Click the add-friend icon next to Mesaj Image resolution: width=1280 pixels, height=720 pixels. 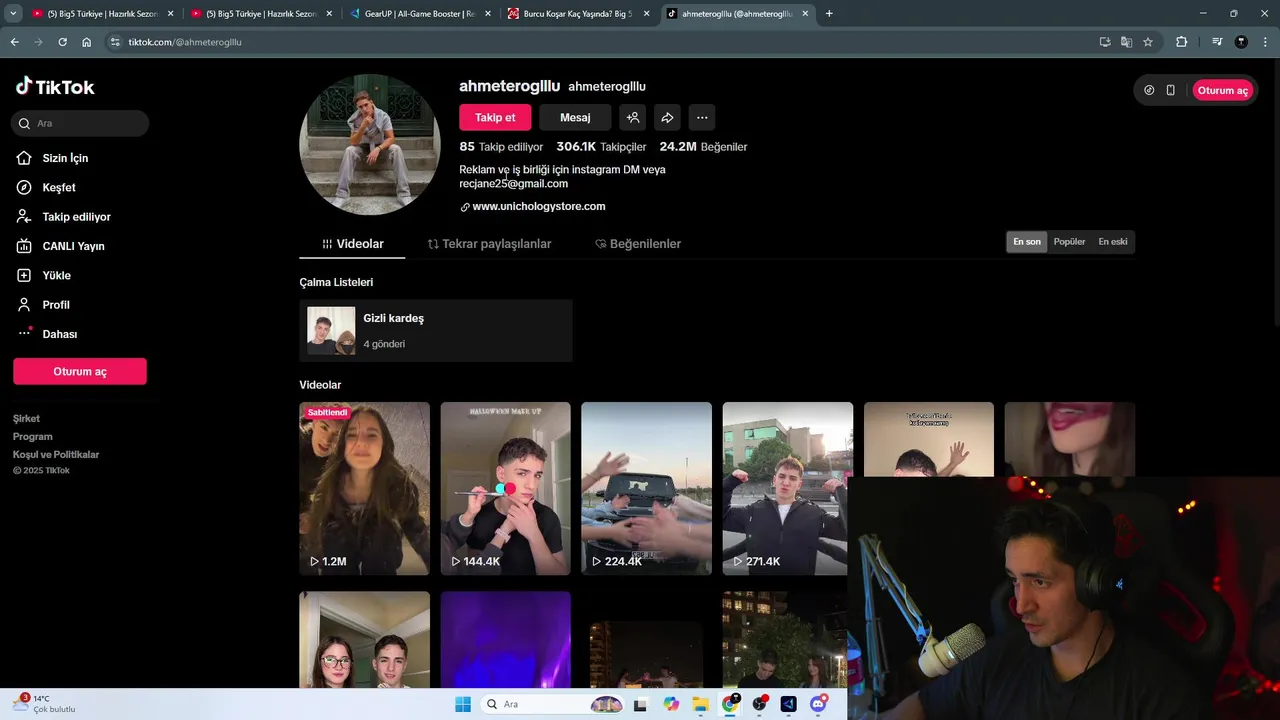point(632,117)
